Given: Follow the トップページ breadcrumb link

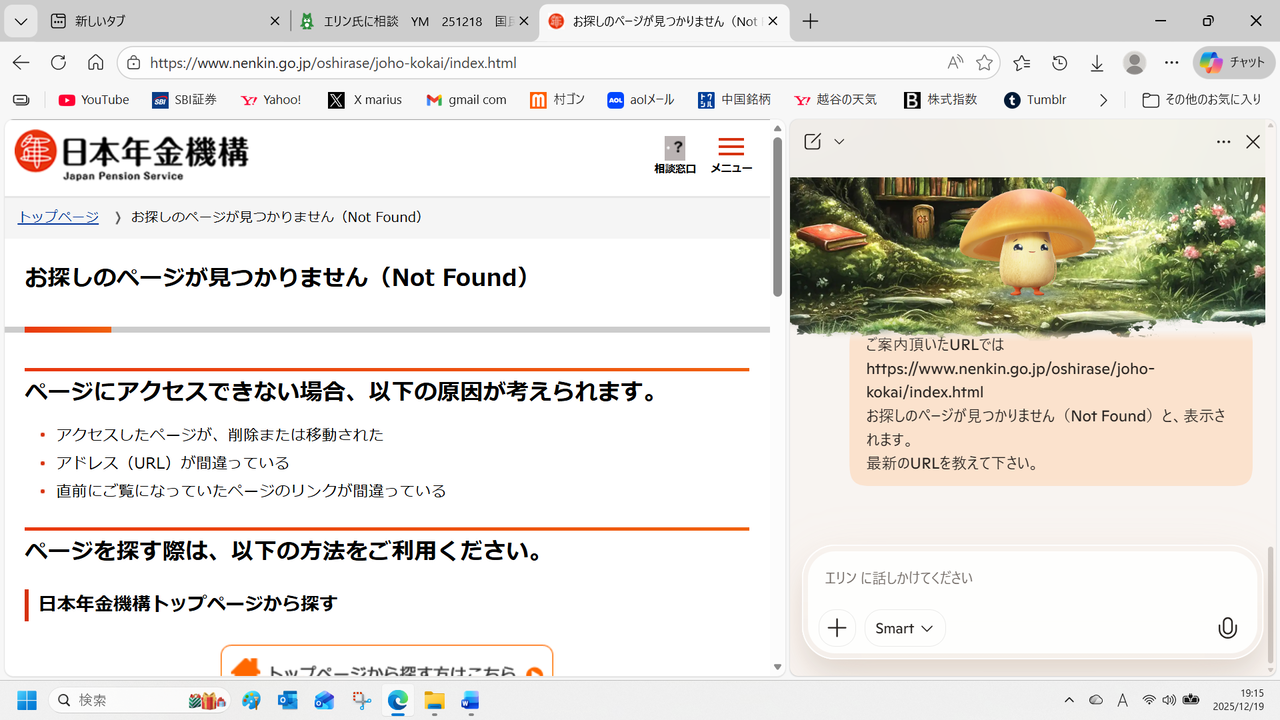Looking at the screenshot, I should 58,217.
